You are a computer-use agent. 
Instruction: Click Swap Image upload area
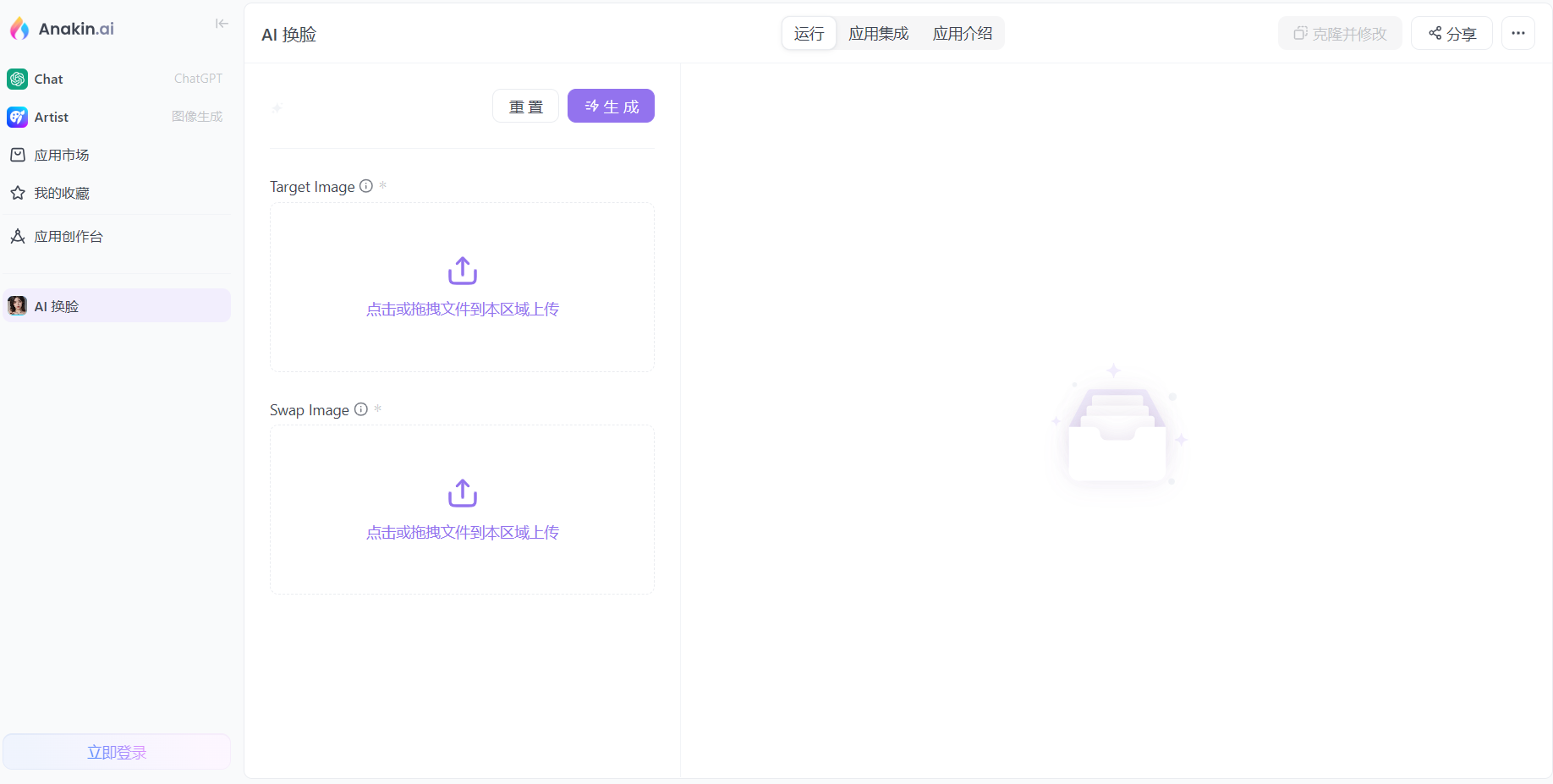(x=462, y=510)
